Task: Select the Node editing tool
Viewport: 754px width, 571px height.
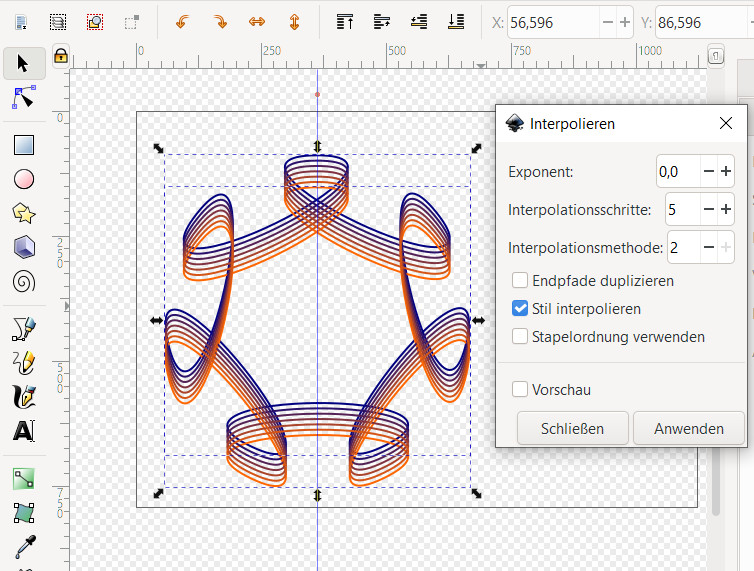Action: point(24,97)
